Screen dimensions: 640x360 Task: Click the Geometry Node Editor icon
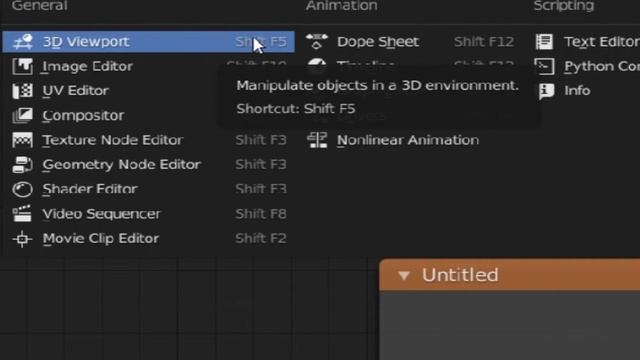pos(22,164)
